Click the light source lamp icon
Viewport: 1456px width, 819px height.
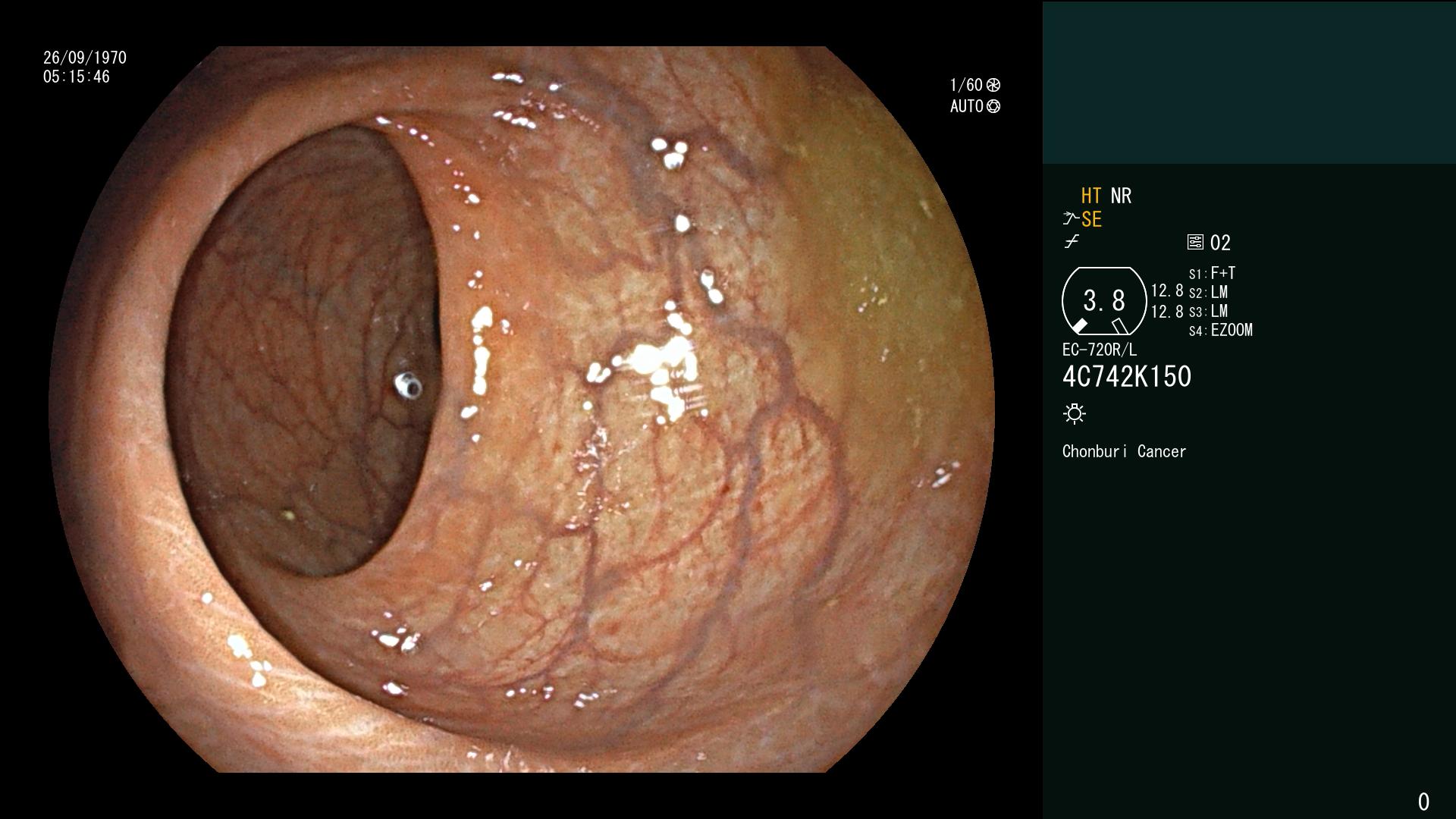click(1075, 413)
